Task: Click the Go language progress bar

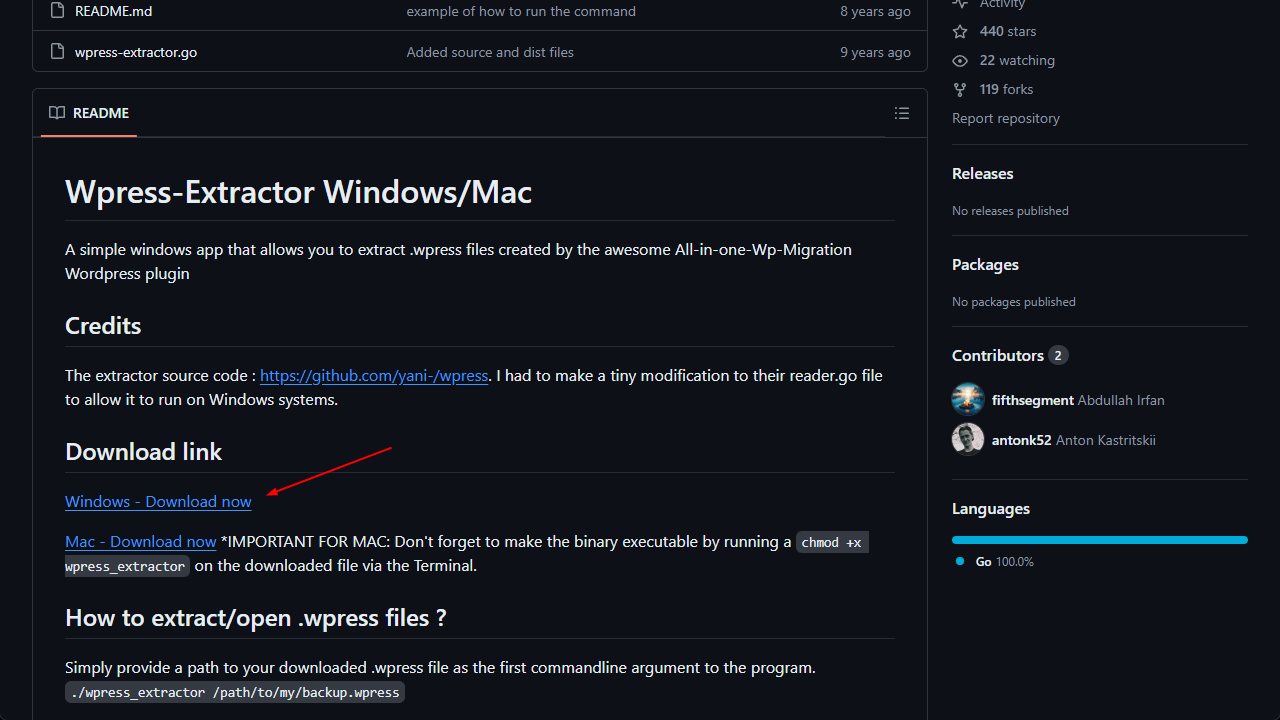Action: pyautogui.click(x=1100, y=540)
